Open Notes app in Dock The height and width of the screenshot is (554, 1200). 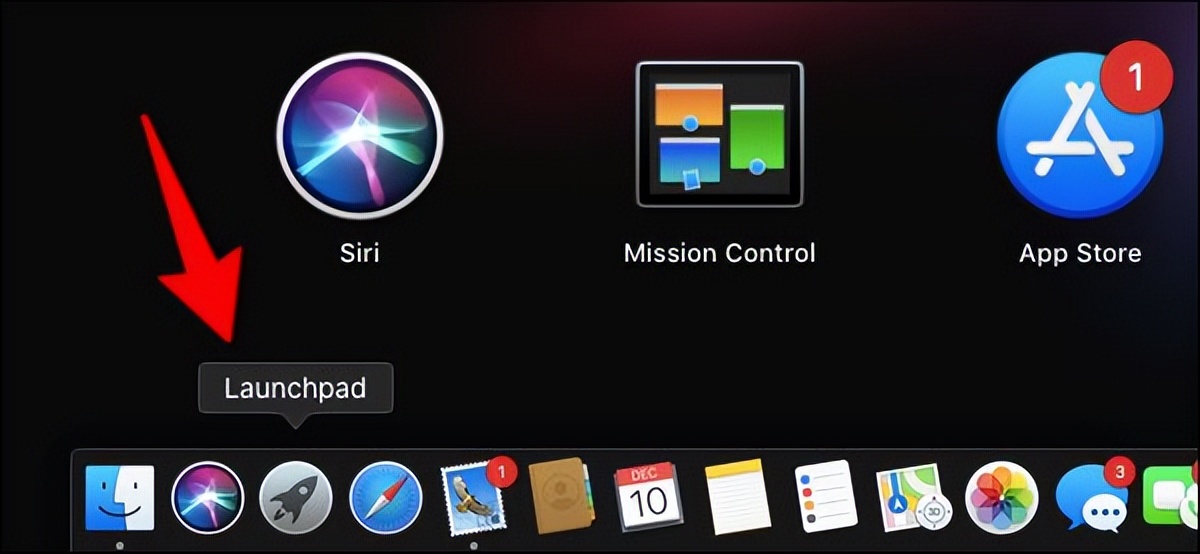[736, 498]
